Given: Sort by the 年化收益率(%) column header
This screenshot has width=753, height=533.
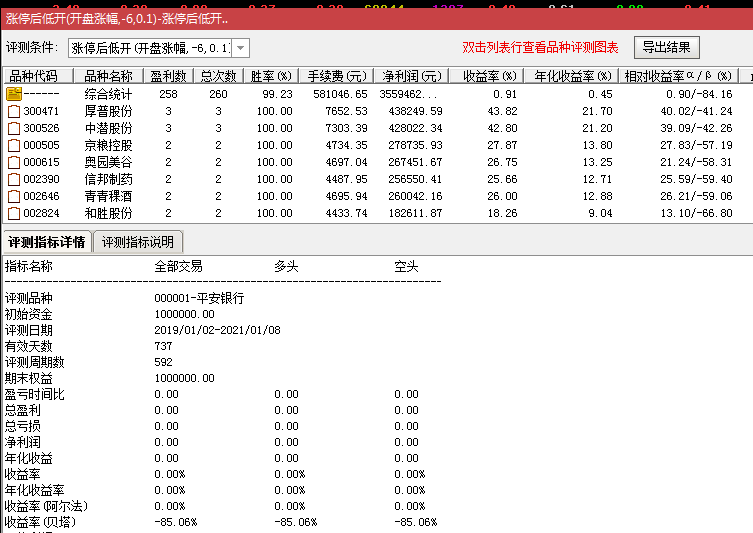Looking at the screenshot, I should [571, 76].
